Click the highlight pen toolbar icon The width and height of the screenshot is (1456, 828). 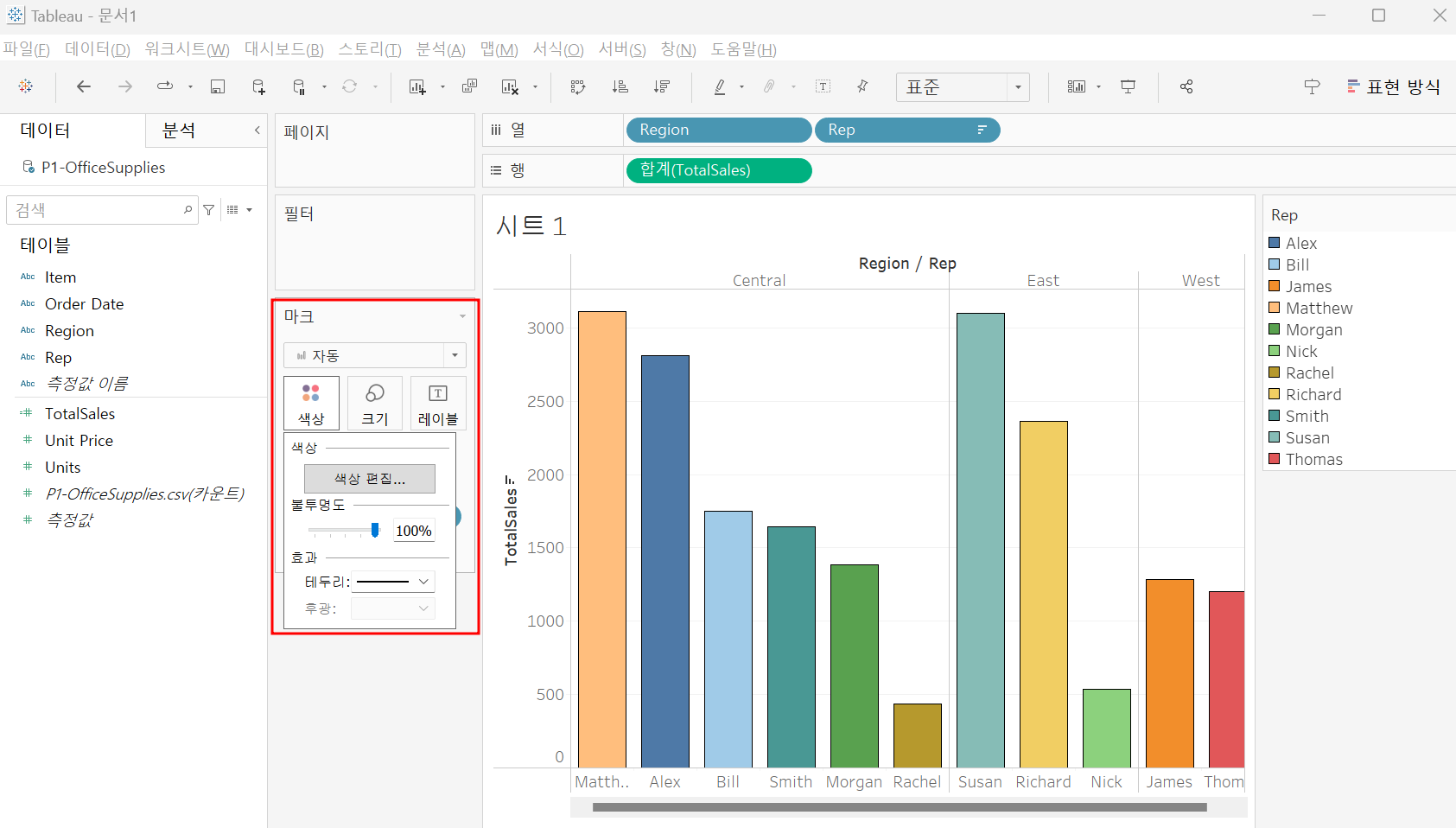(720, 86)
